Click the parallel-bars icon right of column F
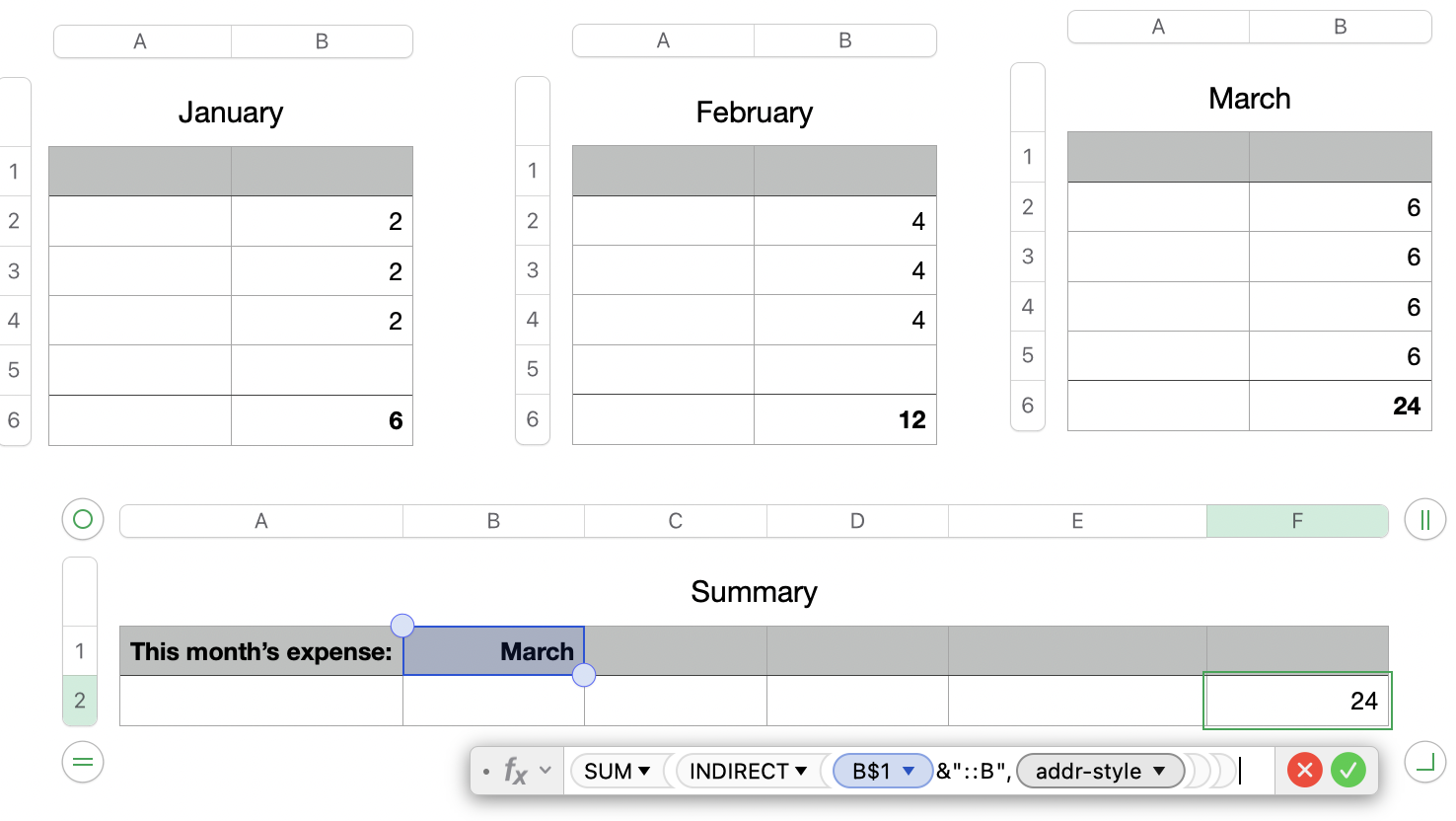Image resolution: width=1456 pixels, height=821 pixels. 1424,520
